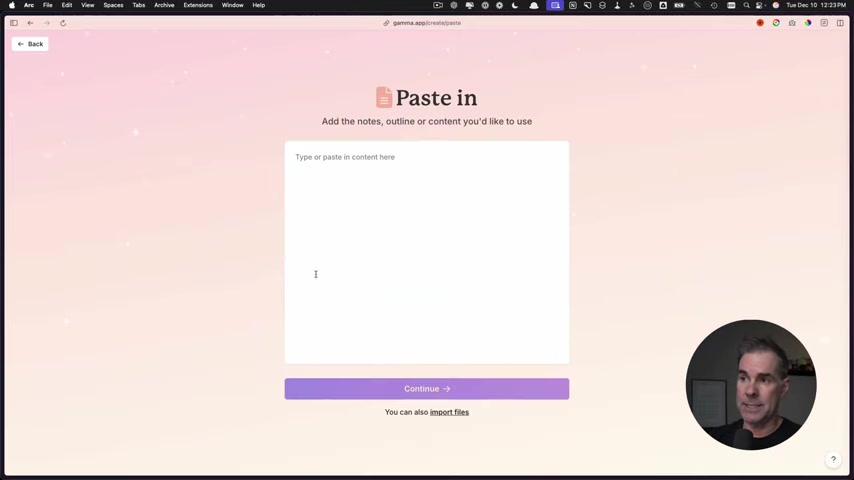Open the Tabs menu

(139, 5)
